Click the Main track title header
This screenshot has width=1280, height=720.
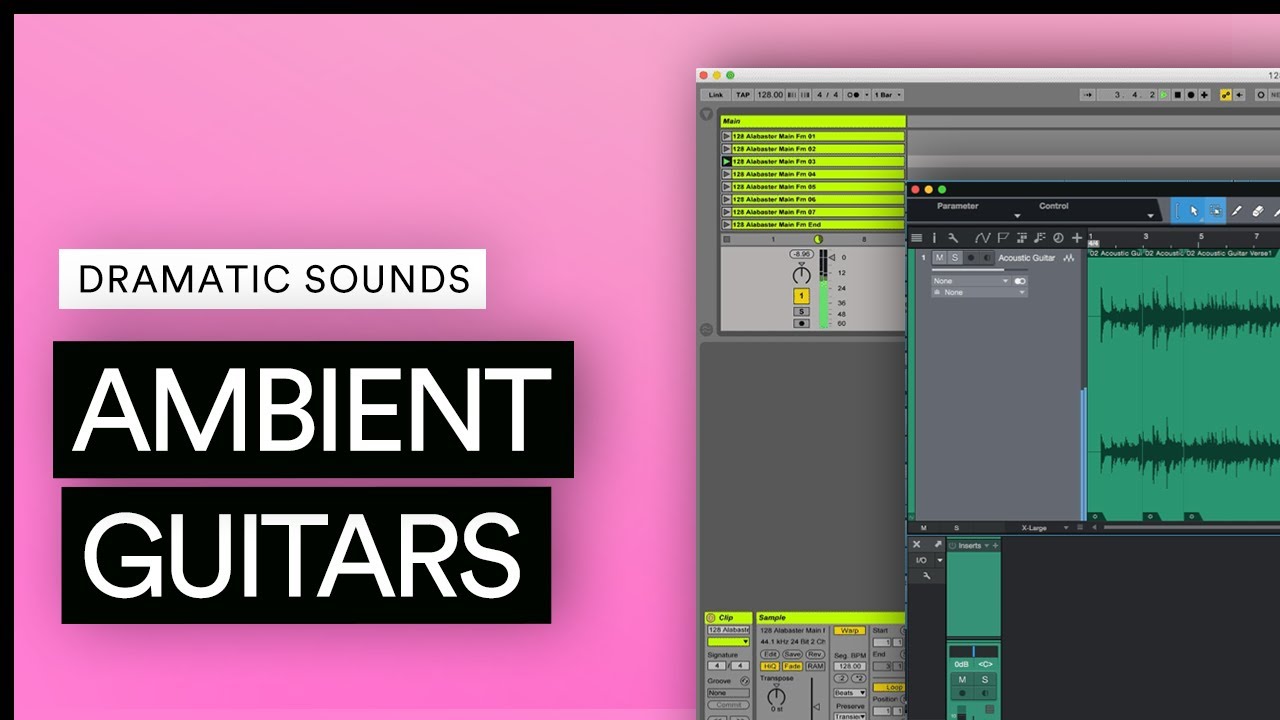pyautogui.click(x=813, y=121)
